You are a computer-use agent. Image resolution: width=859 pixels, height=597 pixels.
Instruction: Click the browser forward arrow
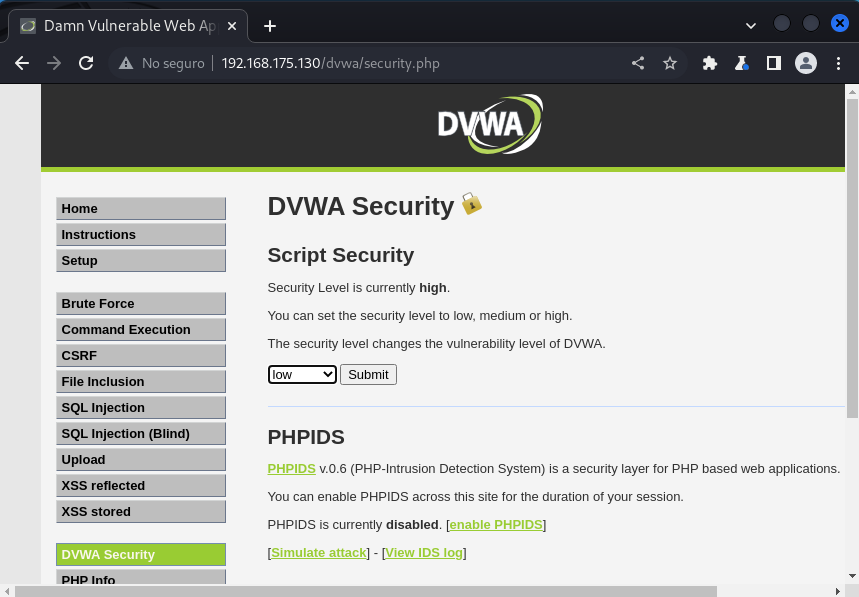click(54, 63)
